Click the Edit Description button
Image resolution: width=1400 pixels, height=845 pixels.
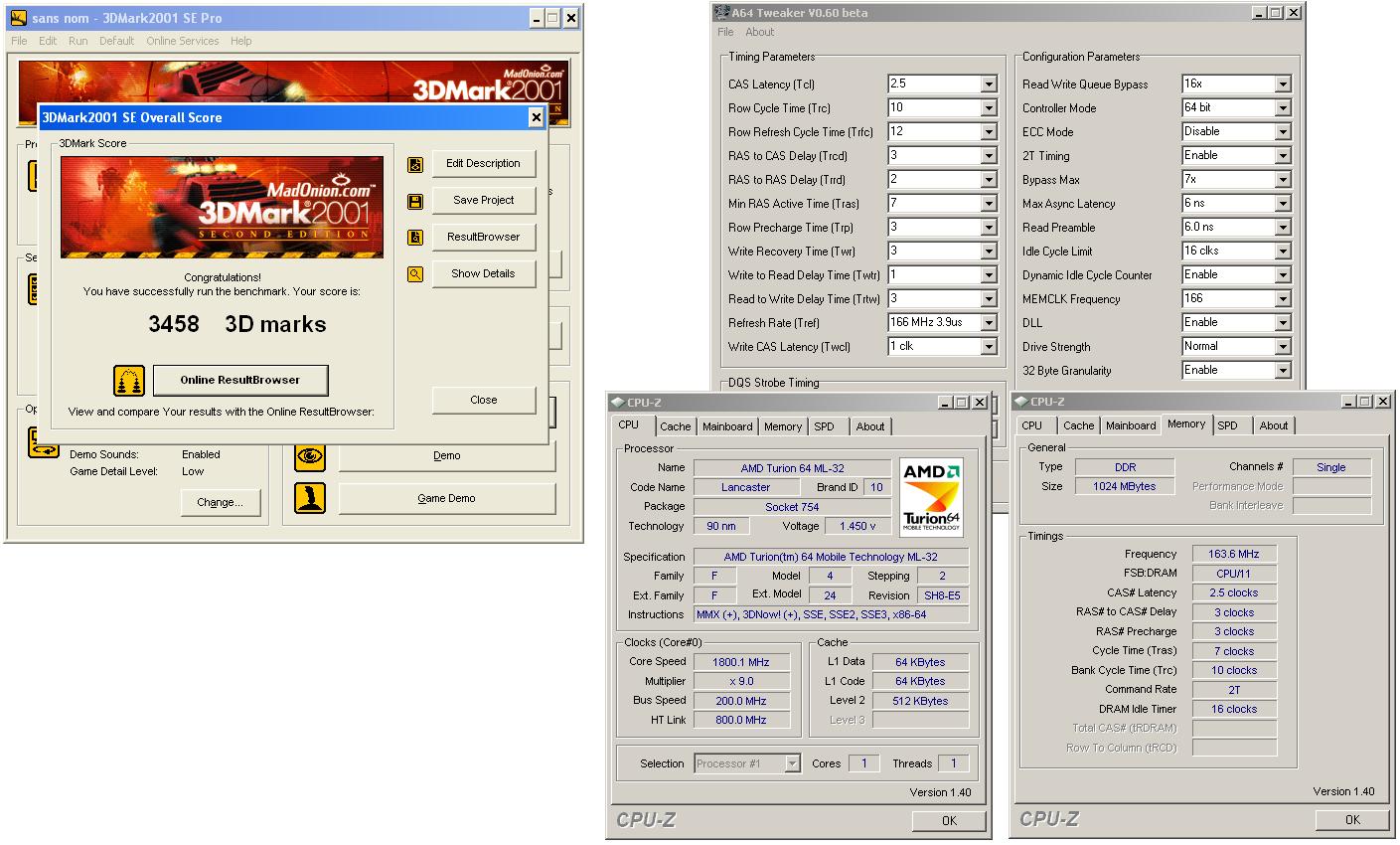click(x=484, y=163)
